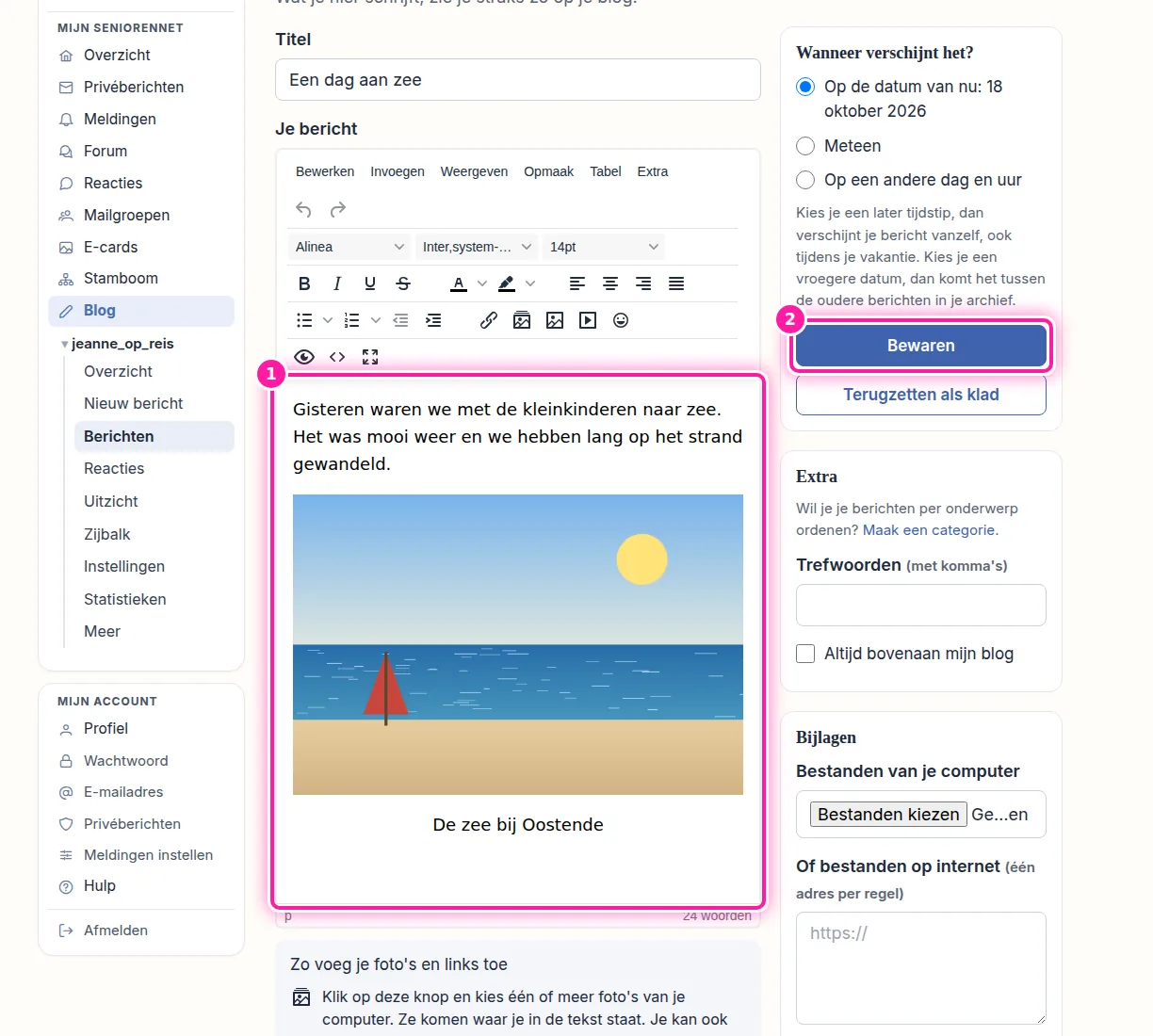The image size is (1153, 1036).
Task: Toggle bold formatting
Action: point(304,283)
